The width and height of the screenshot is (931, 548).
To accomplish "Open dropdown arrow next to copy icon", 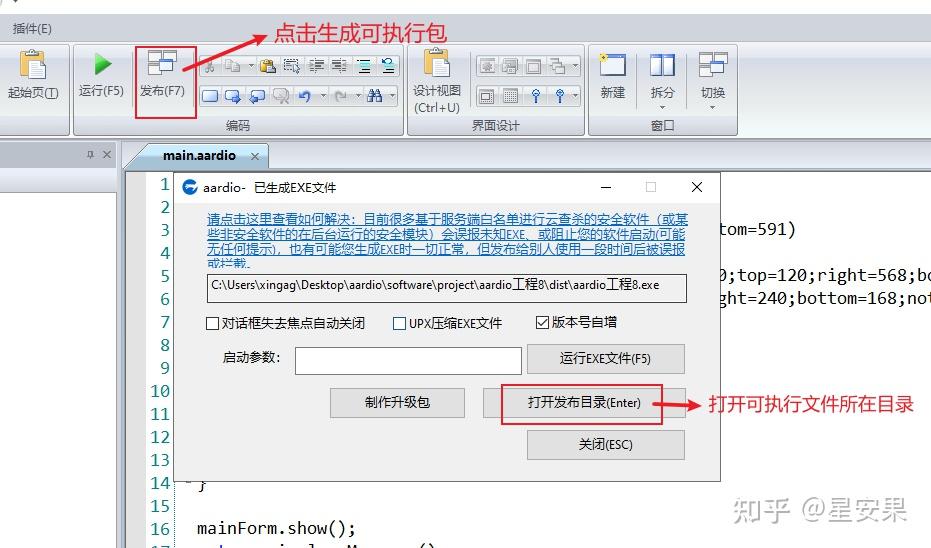I will click(251, 66).
